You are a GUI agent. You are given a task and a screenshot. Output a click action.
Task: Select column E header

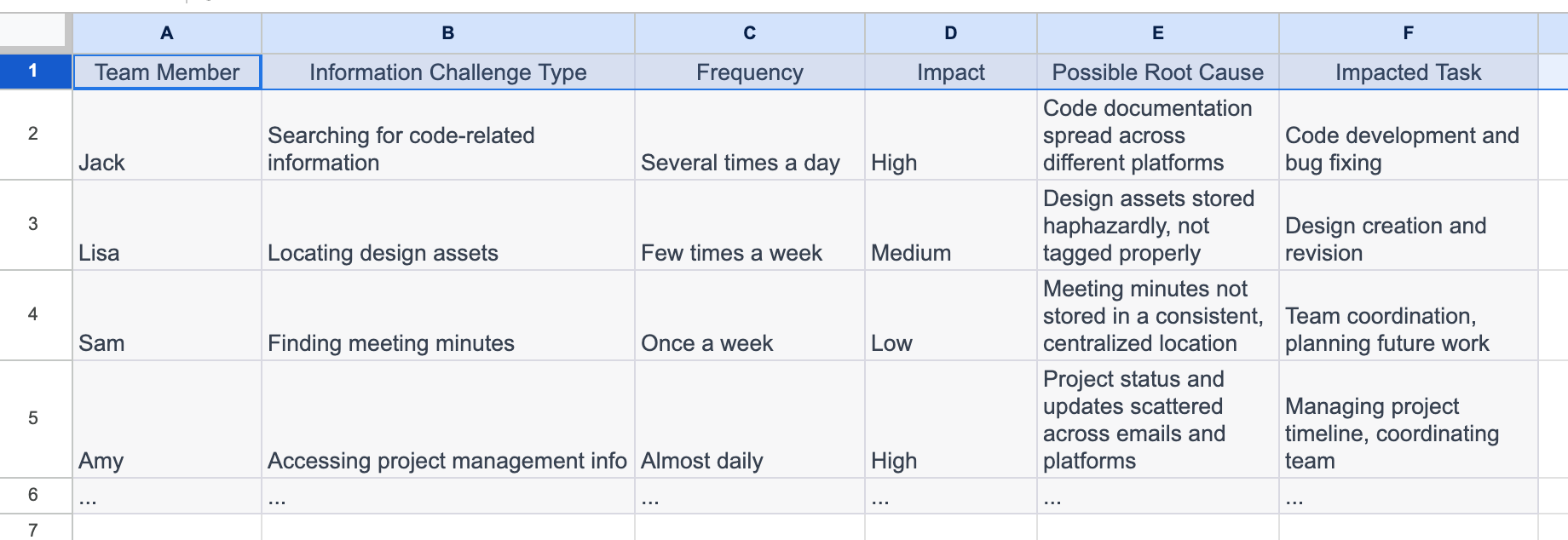1156,33
